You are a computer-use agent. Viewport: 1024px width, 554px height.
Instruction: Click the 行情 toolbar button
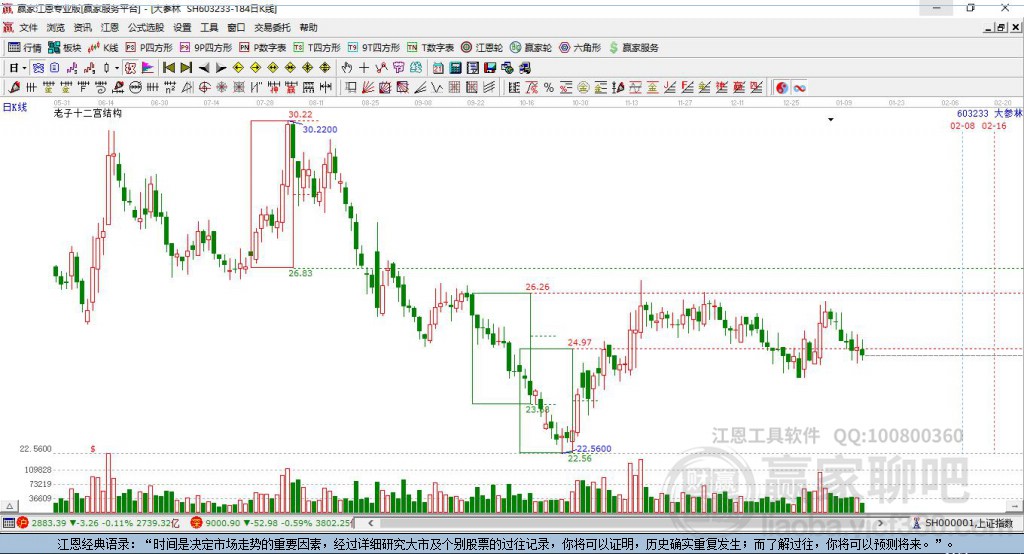click(25, 48)
